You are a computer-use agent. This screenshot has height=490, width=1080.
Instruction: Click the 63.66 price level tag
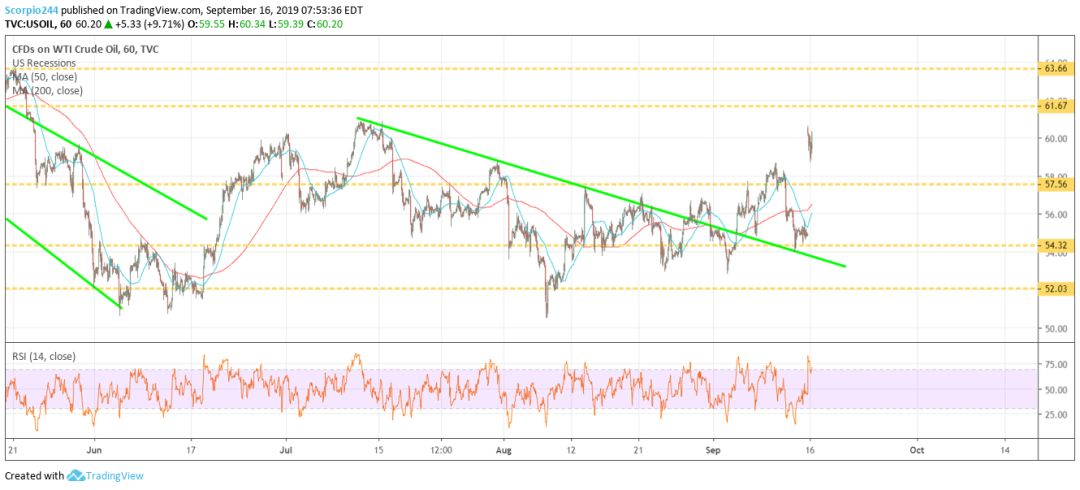1055,69
